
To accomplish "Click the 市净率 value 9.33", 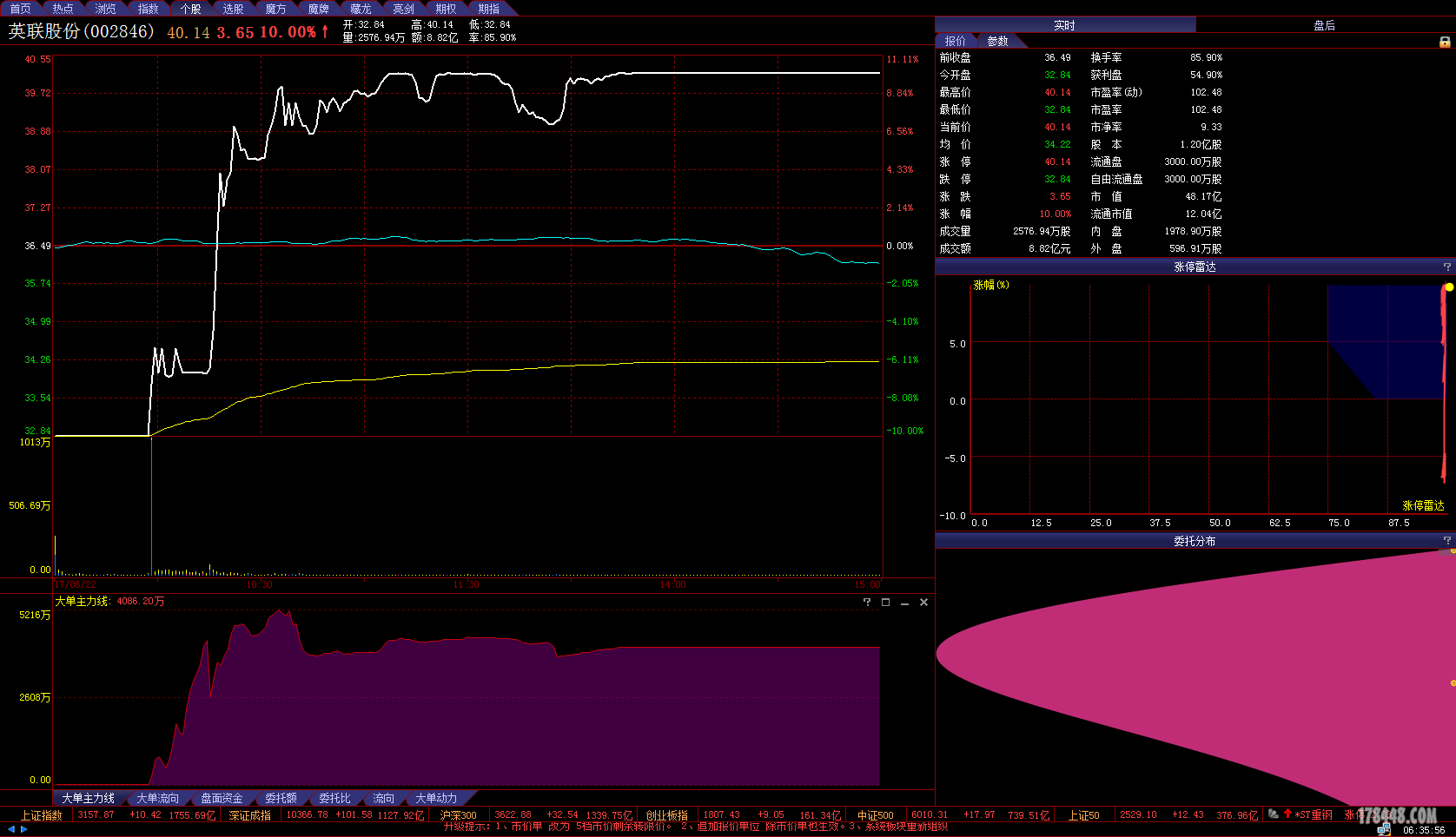I will pyautogui.click(x=1211, y=127).
